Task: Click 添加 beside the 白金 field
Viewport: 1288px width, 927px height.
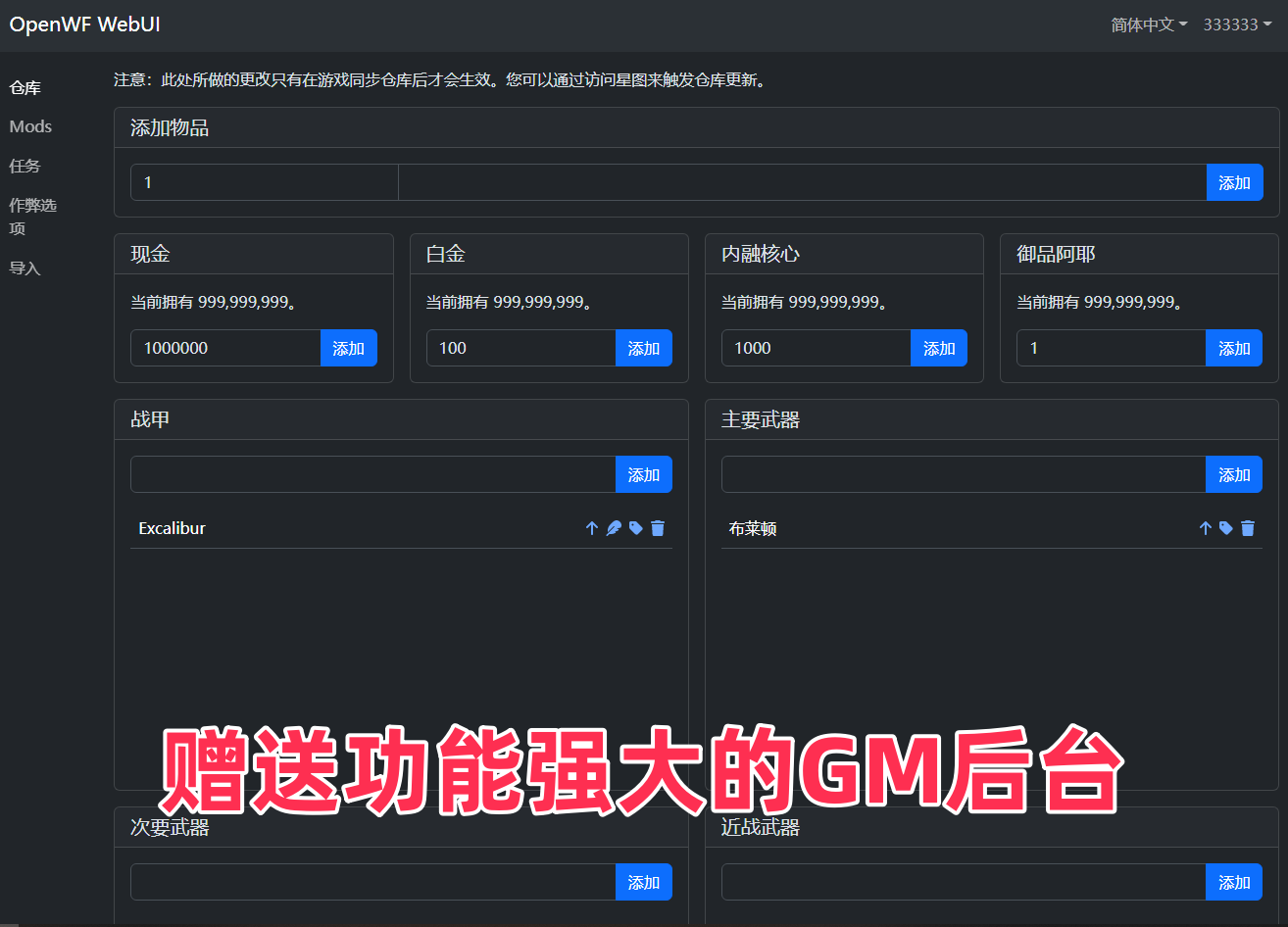Action: pyautogui.click(x=644, y=347)
